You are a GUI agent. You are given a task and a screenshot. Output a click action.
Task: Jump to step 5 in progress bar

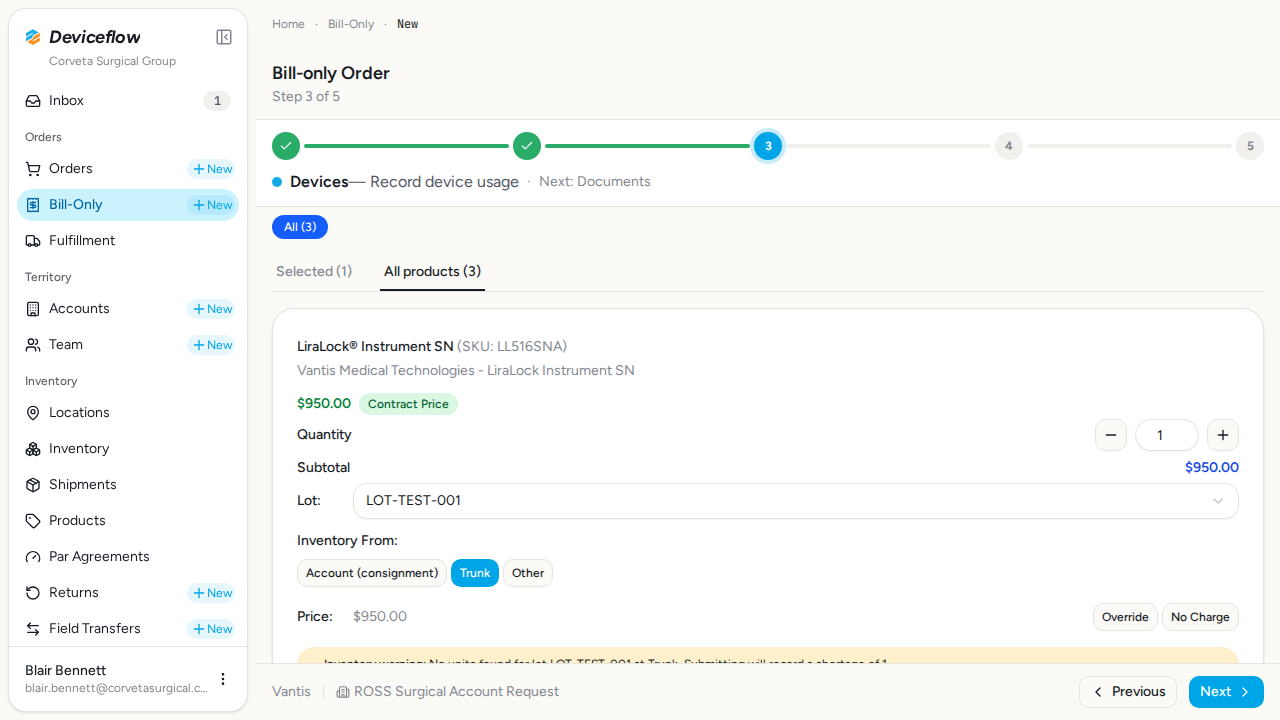[1250, 146]
